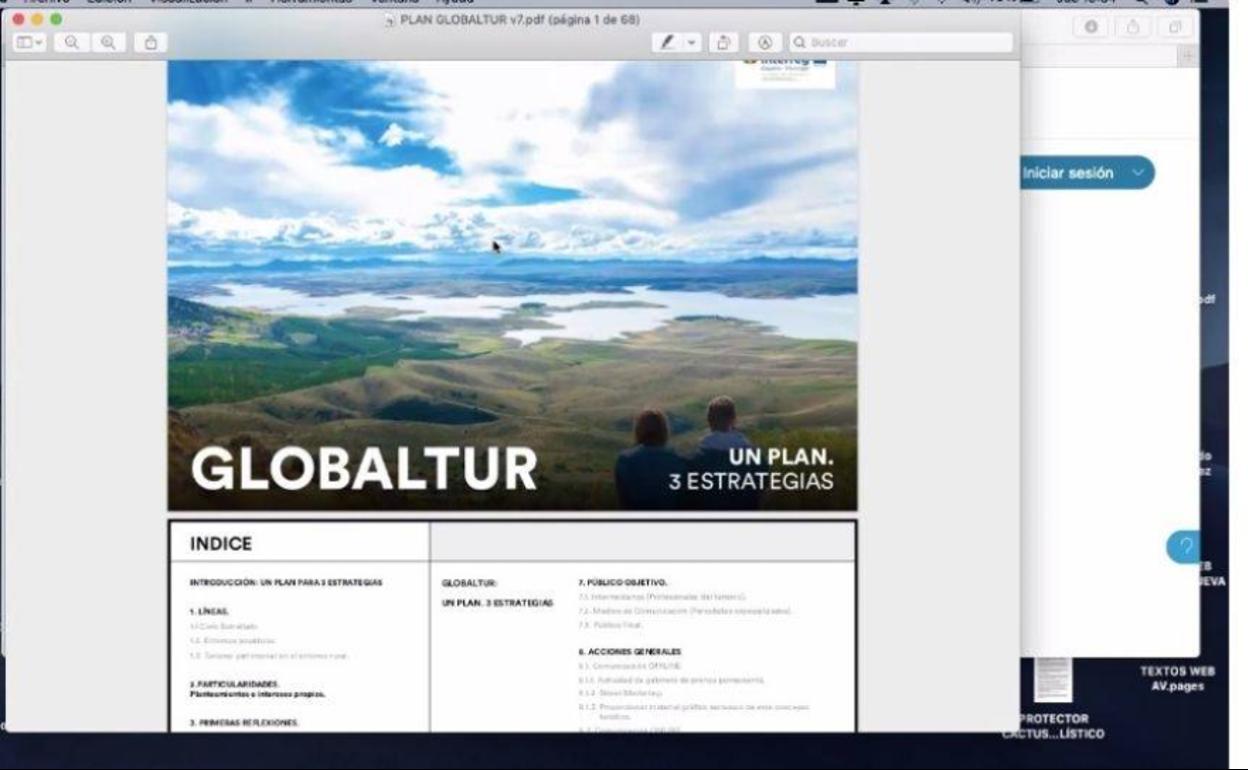Viewport: 1248px width, 770px height.
Task: Select the highlight pen tool
Action: pyautogui.click(x=667, y=43)
